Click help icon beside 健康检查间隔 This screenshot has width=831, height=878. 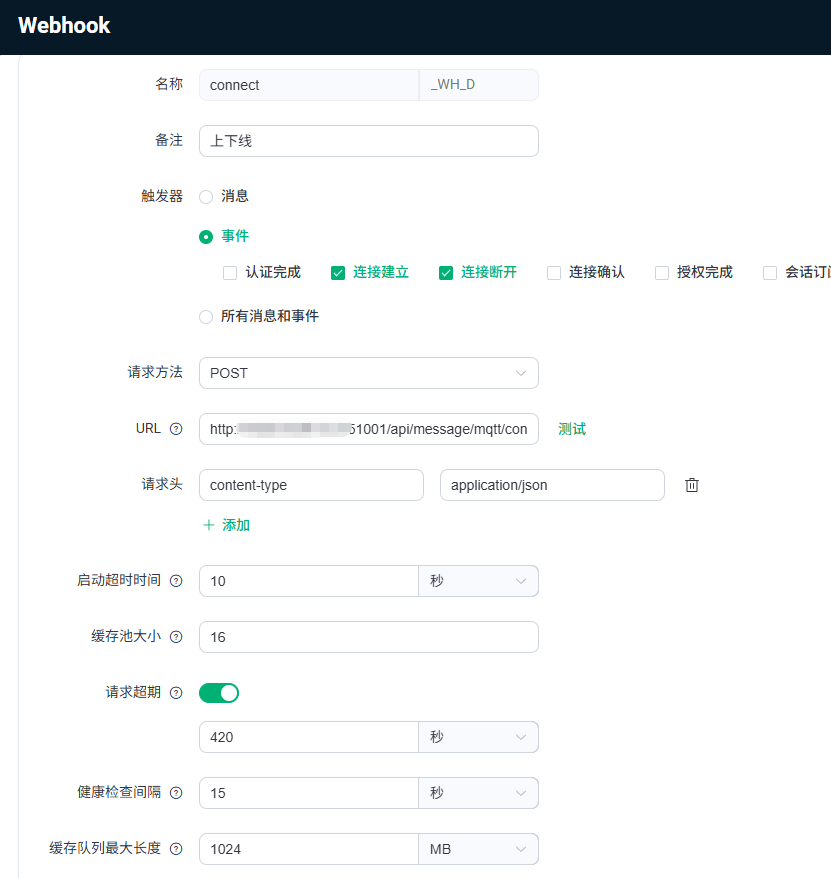coord(176,793)
